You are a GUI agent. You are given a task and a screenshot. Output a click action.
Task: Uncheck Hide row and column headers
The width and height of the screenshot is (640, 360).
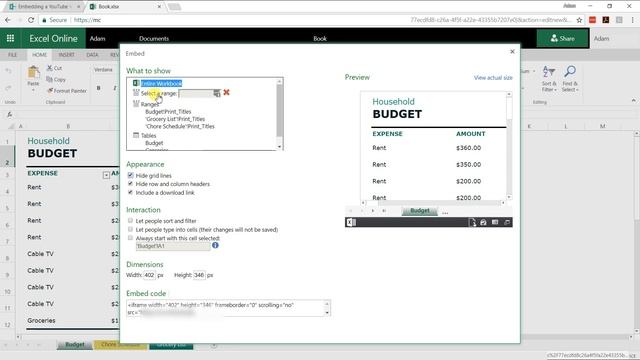point(130,184)
